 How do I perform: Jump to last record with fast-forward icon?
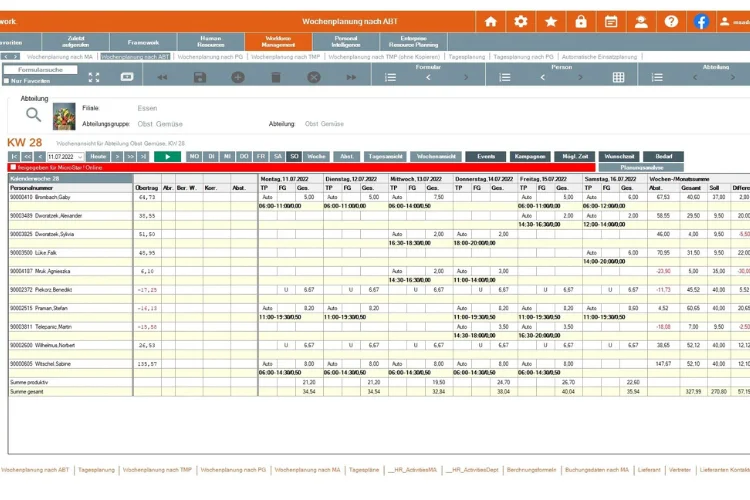(351, 77)
